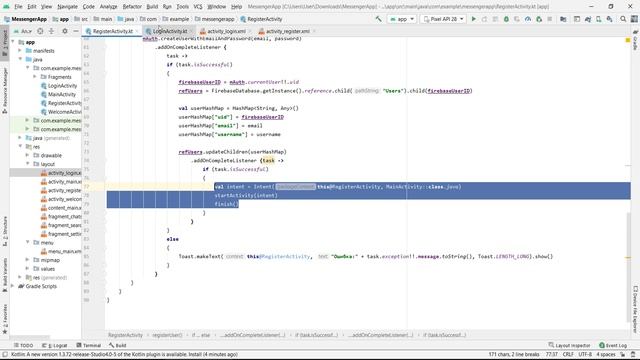Click Apply Changes and Restart Activity icon
The width and height of the screenshot is (640, 360).
(484, 19)
